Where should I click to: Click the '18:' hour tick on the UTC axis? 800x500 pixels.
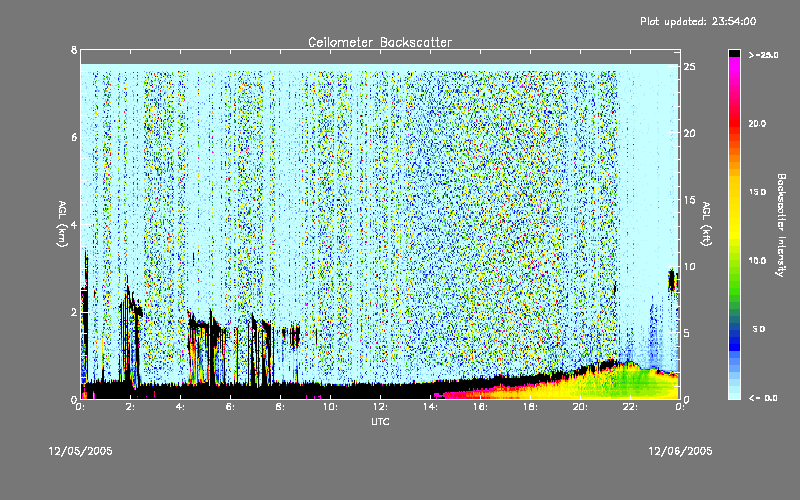point(530,407)
